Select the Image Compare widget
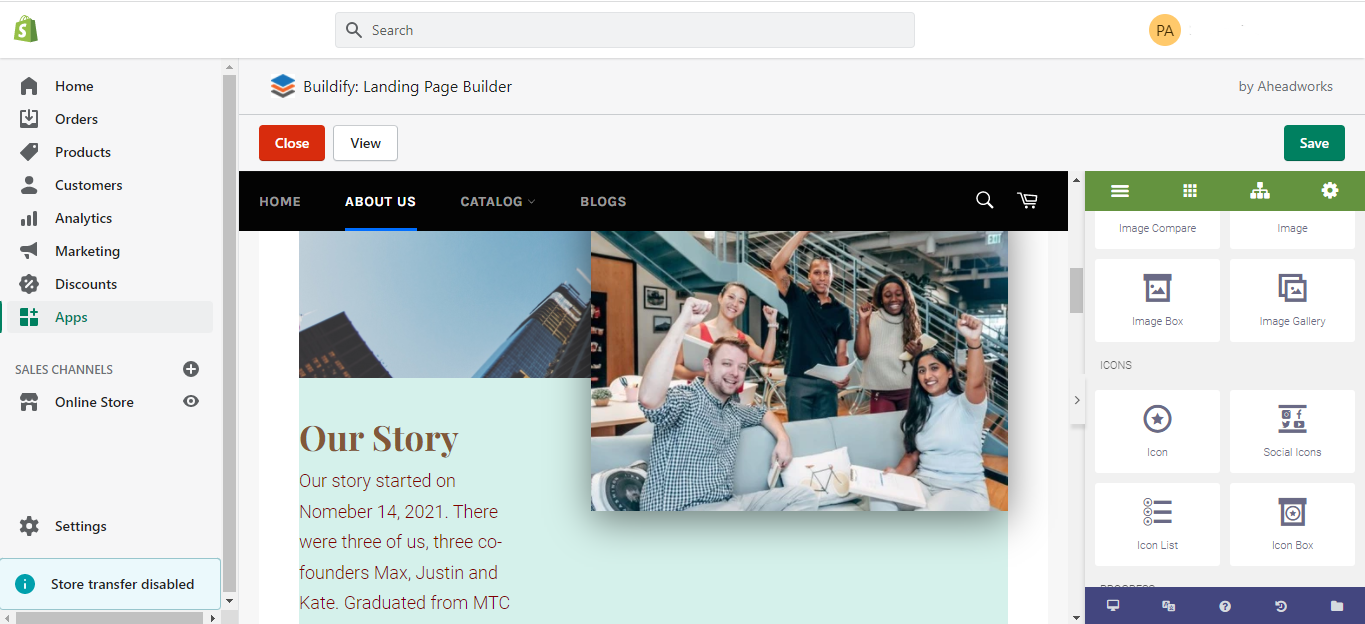This screenshot has height=624, width=1365. [x=1157, y=230]
